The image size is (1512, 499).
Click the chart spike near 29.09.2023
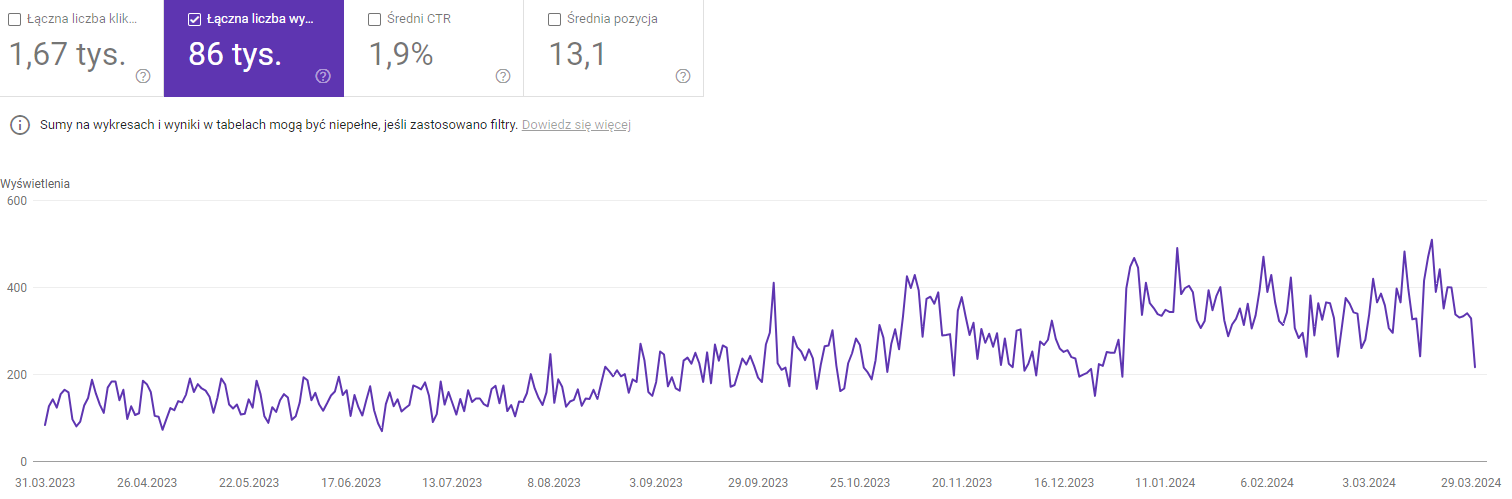(x=774, y=283)
